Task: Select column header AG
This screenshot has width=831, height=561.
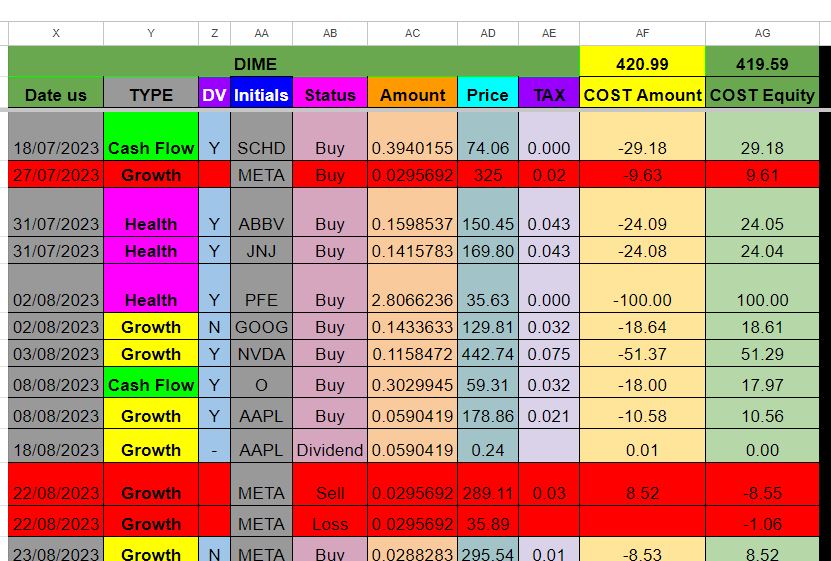Action: 762,33
